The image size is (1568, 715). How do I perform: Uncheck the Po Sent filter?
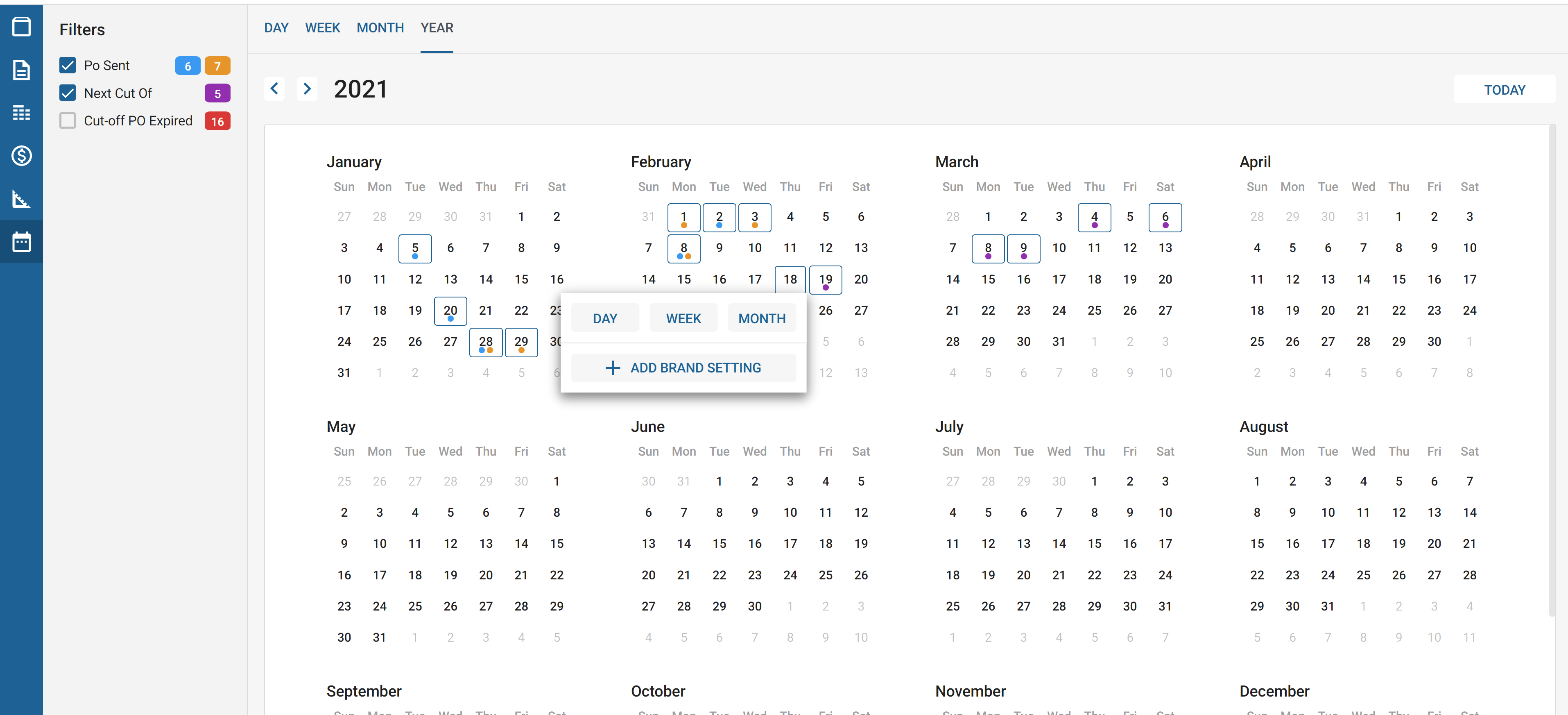point(68,65)
